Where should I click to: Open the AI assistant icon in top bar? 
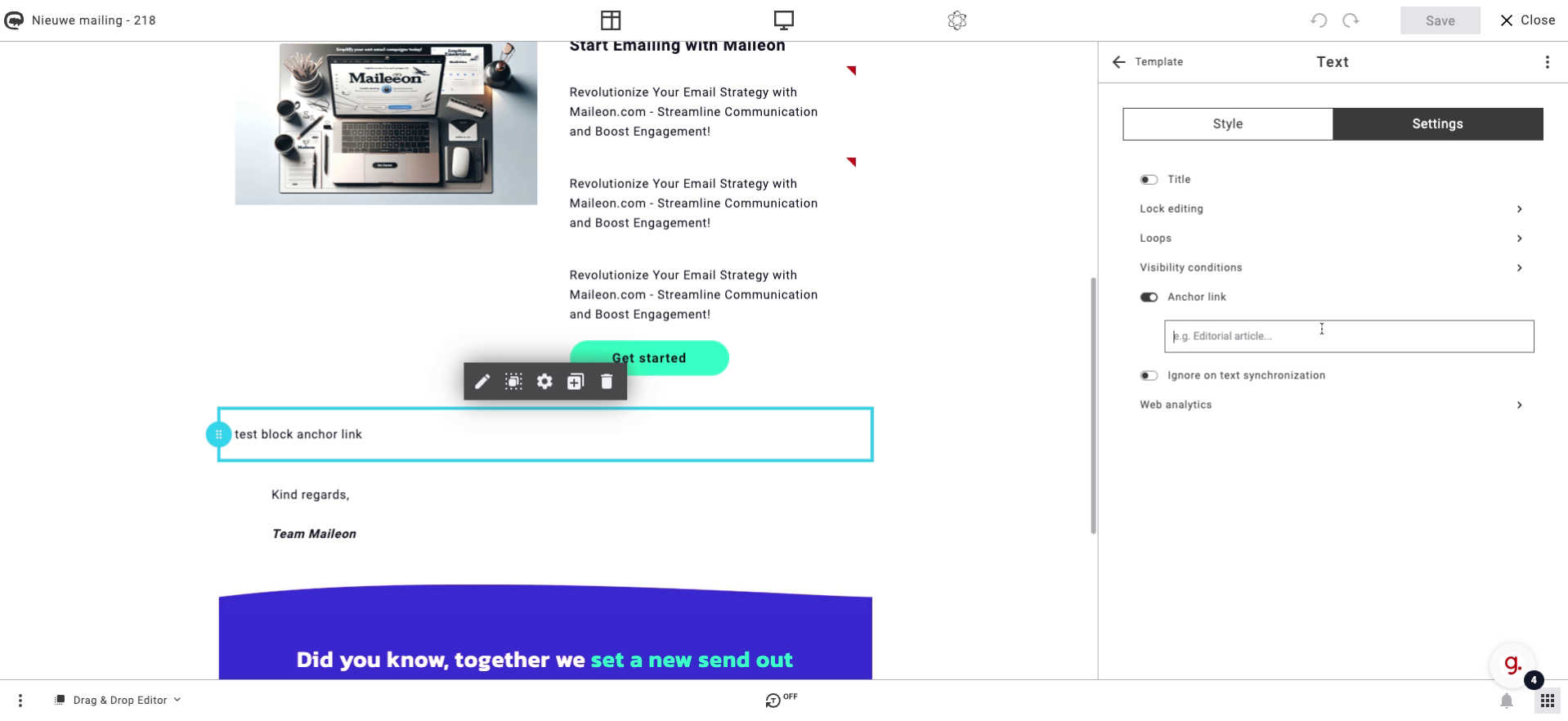957,20
